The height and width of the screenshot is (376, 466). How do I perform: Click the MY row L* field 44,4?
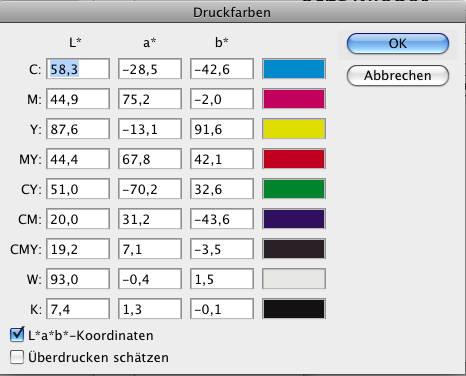(78, 159)
